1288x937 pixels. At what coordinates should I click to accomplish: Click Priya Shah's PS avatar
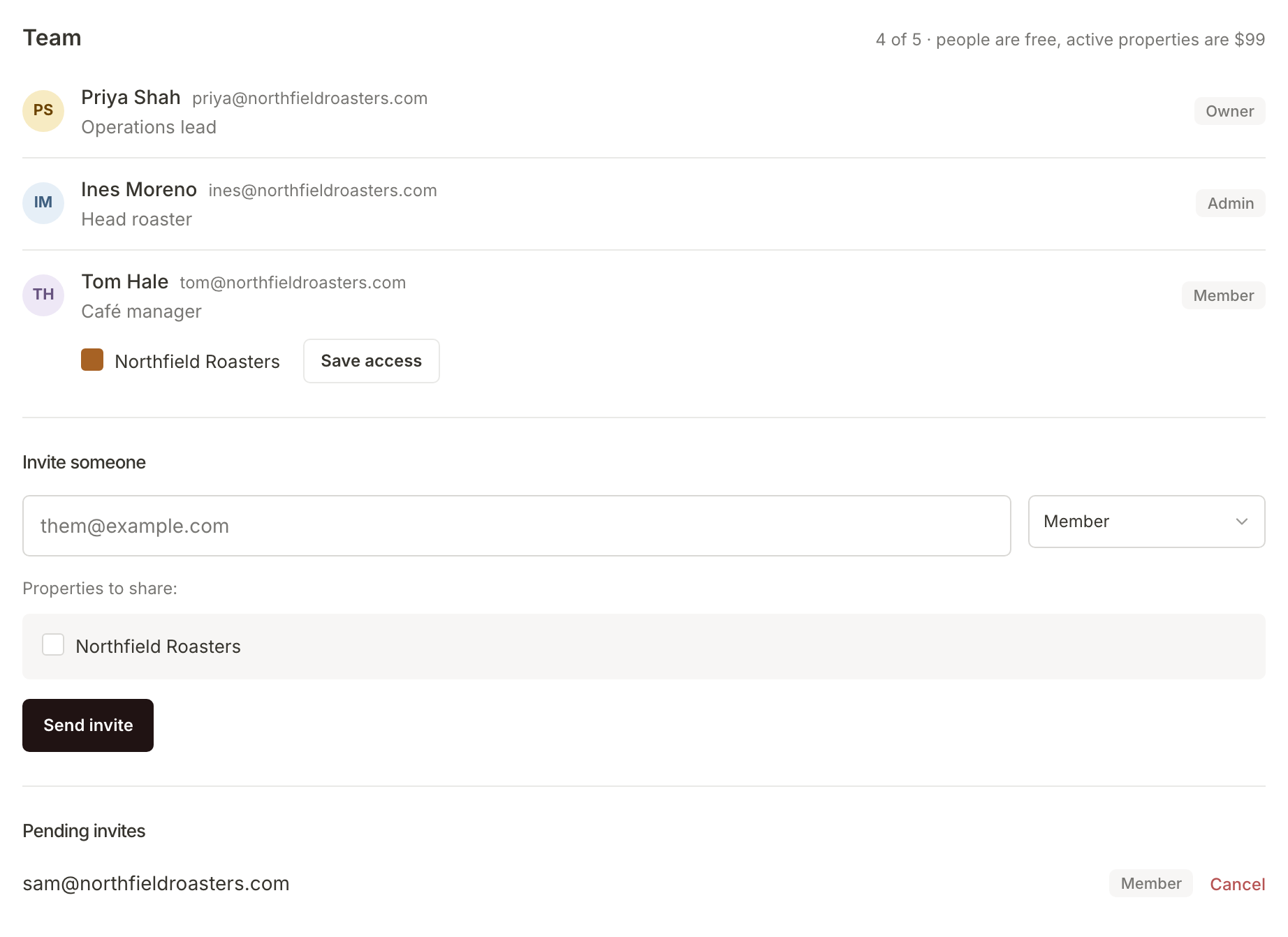click(x=43, y=111)
